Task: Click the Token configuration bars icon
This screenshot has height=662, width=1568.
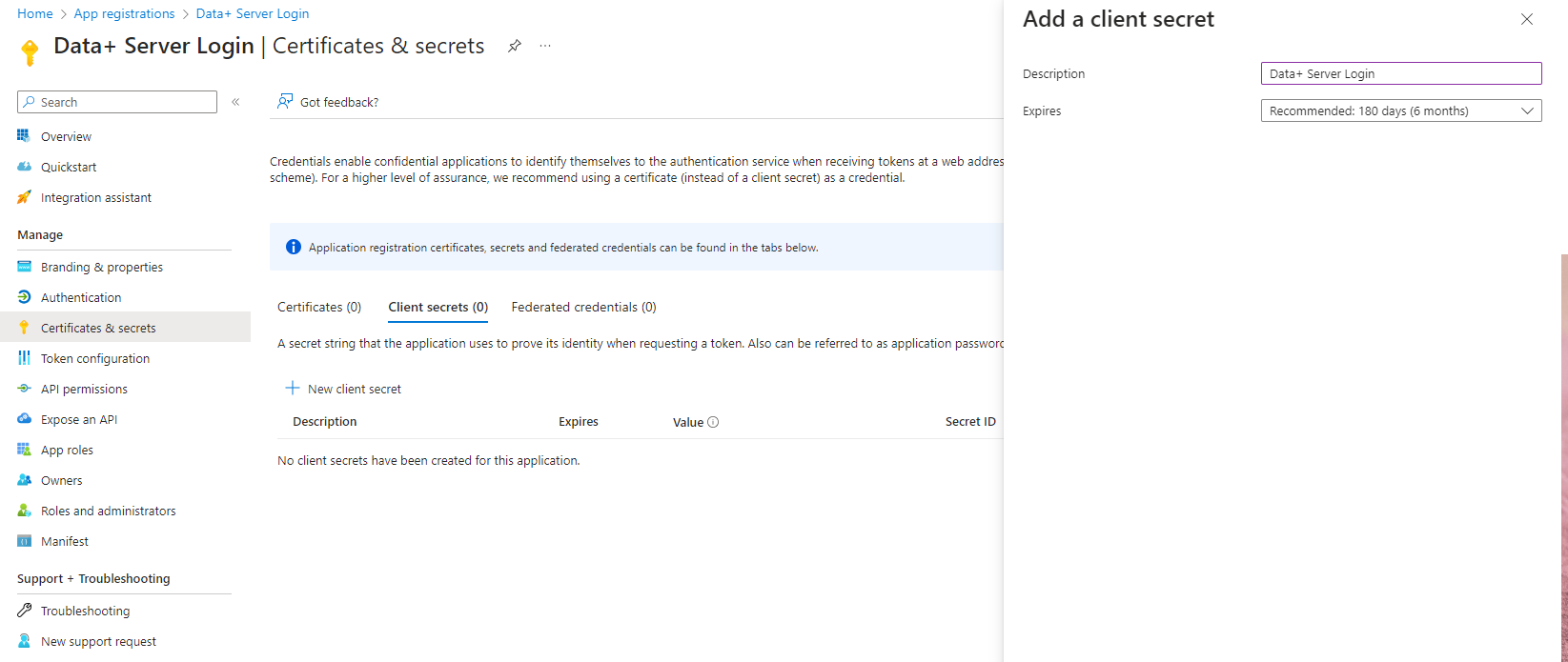Action: 24,358
